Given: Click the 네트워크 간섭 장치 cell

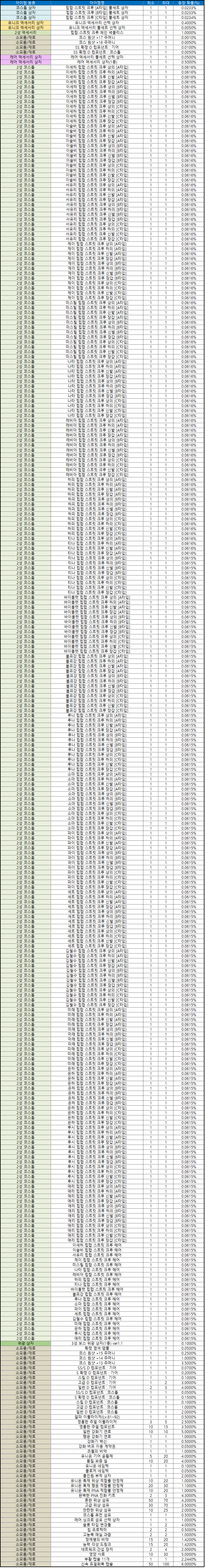Looking at the screenshot, I should [98, 1549].
